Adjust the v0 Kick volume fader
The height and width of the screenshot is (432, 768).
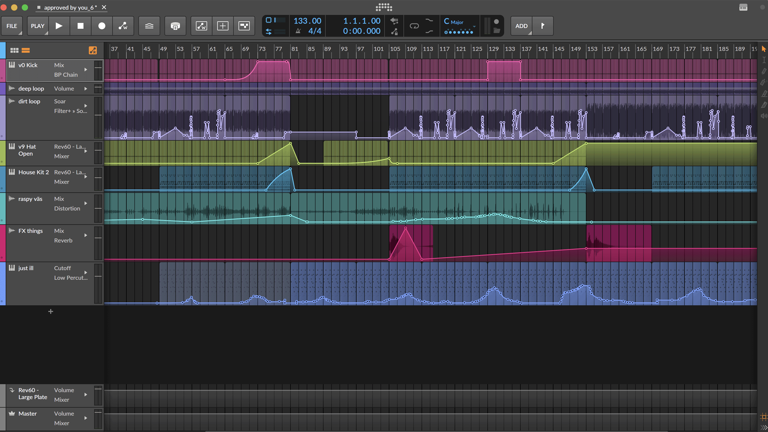[x=98, y=70]
